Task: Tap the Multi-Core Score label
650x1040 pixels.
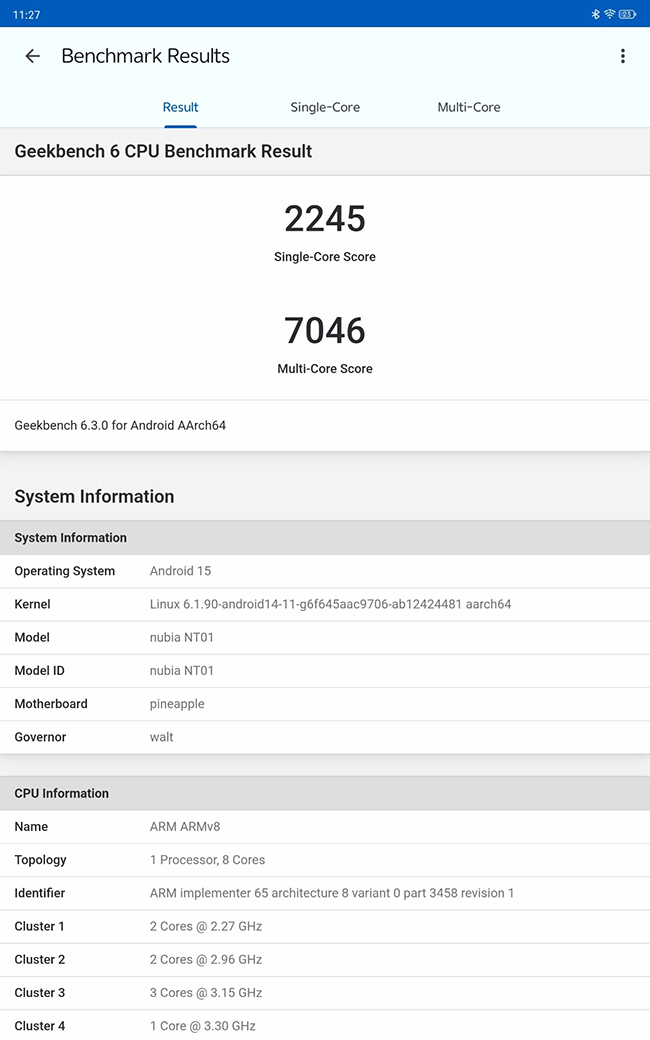Action: tap(325, 369)
